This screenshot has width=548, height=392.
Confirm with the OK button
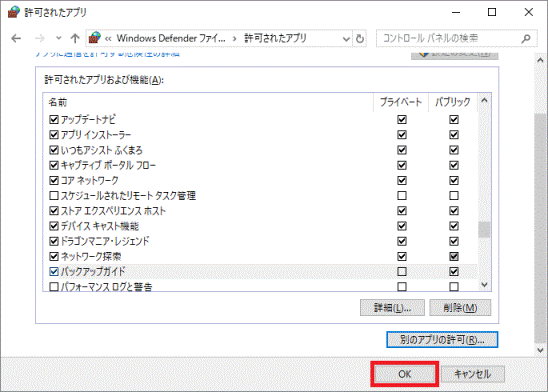[x=405, y=374]
